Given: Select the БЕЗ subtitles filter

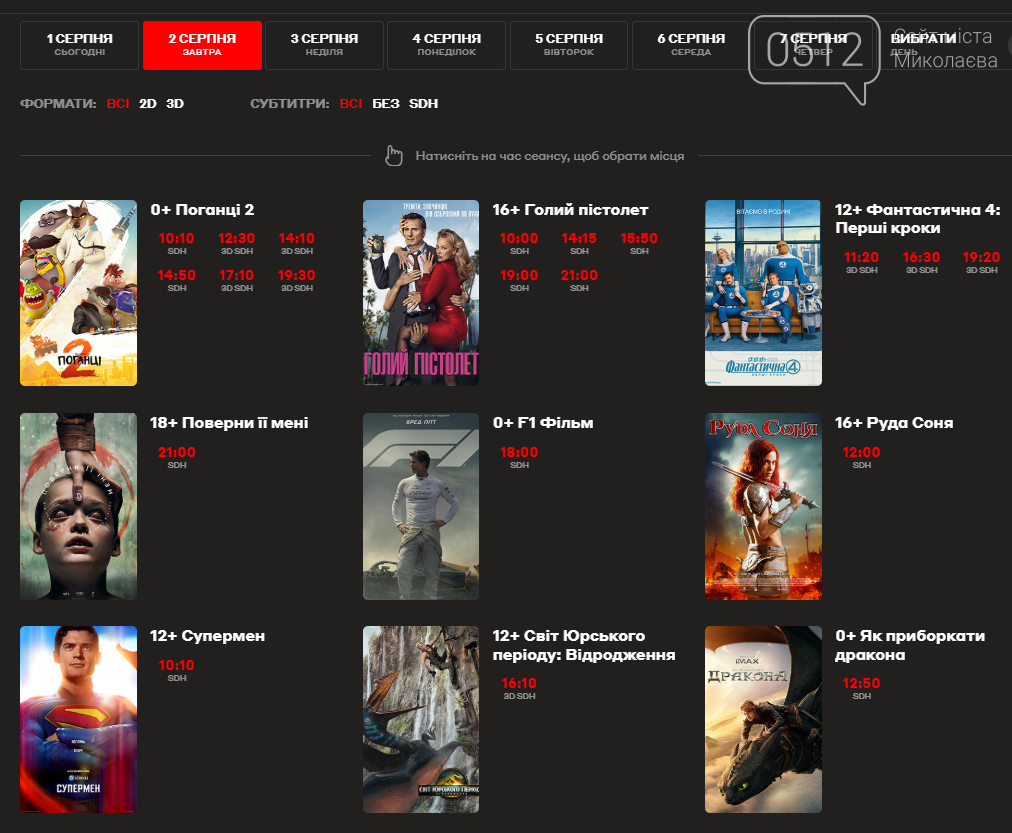Looking at the screenshot, I should [386, 103].
